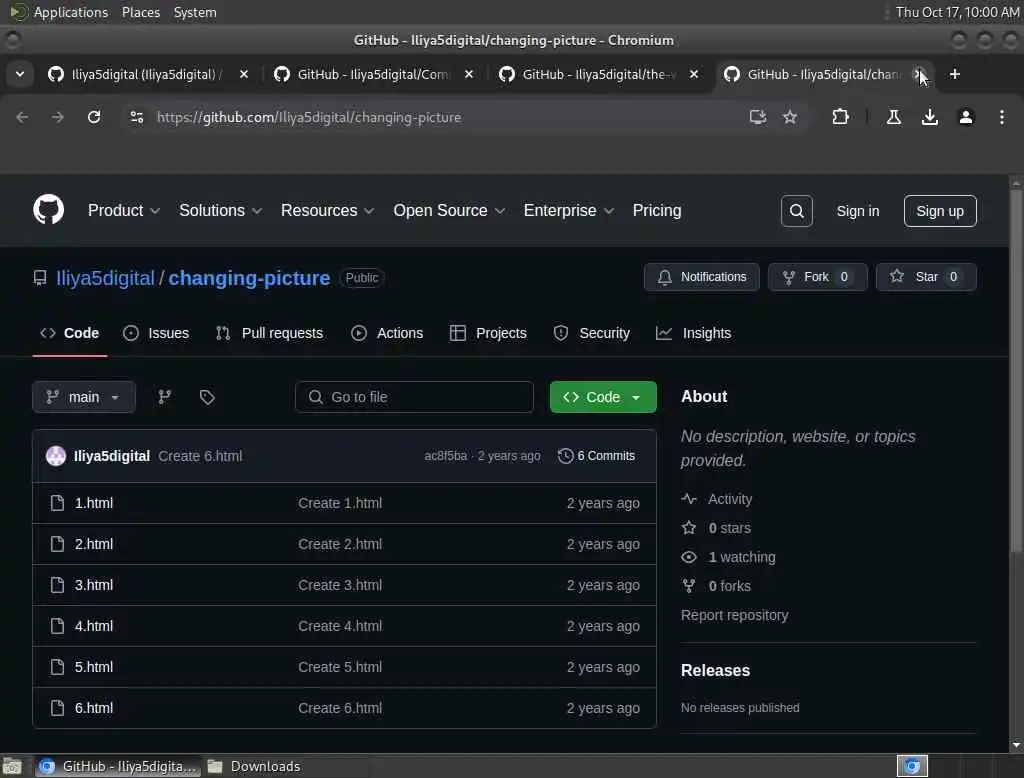This screenshot has height=778, width=1024.
Task: Open the Chromium three-dot menu
Action: tap(1002, 117)
